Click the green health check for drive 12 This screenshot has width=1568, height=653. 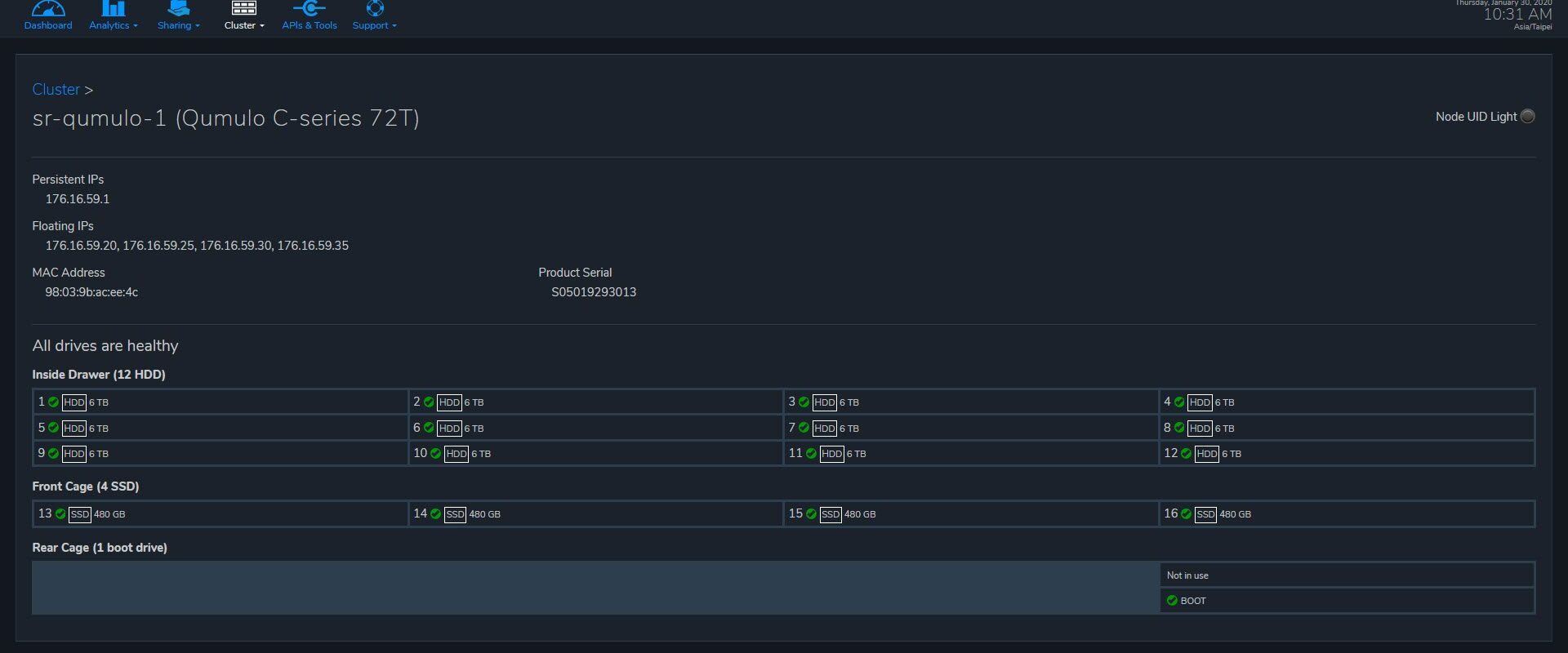[x=1186, y=453]
